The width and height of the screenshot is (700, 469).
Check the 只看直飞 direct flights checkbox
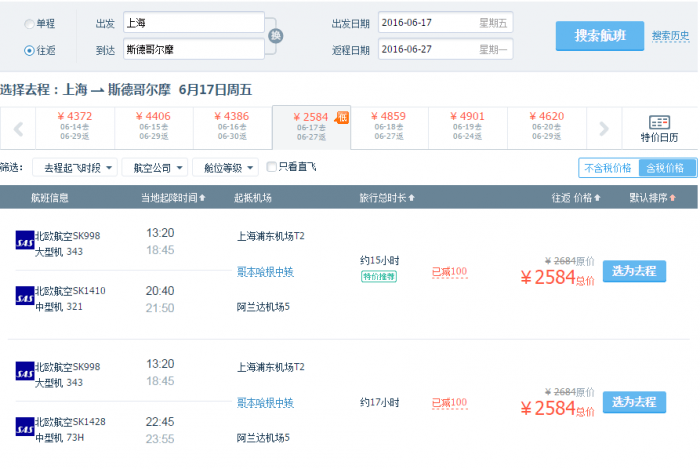pyautogui.click(x=271, y=167)
